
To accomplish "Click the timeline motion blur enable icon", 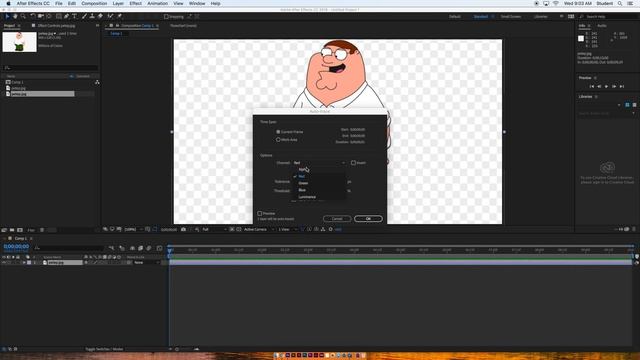I will pos(149,248).
